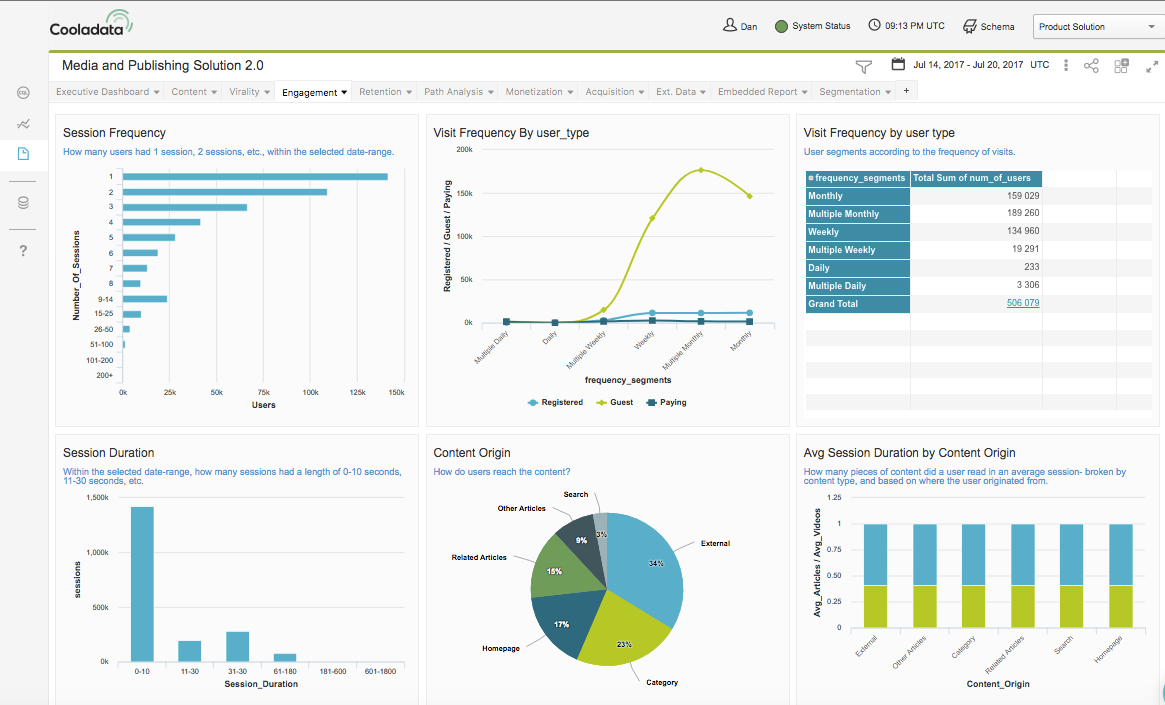Expand the Virality tab dropdown arrow
The height and width of the screenshot is (705, 1165).
click(x=267, y=92)
